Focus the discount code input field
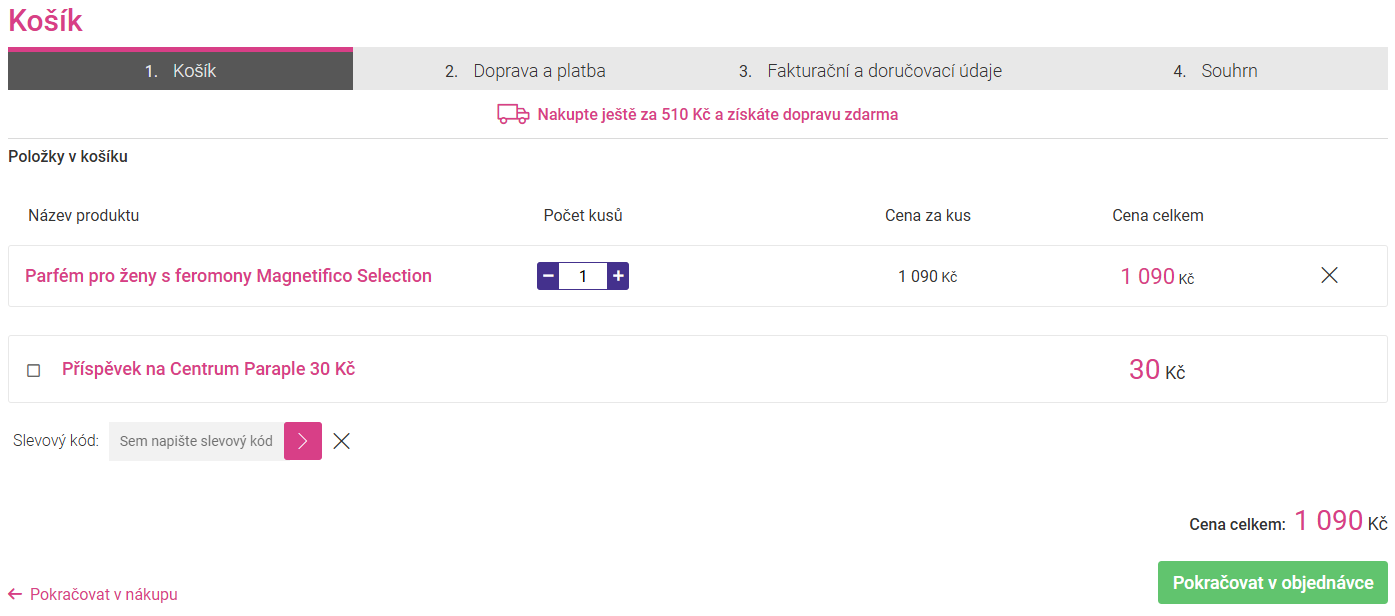The image size is (1395, 616). [196, 441]
